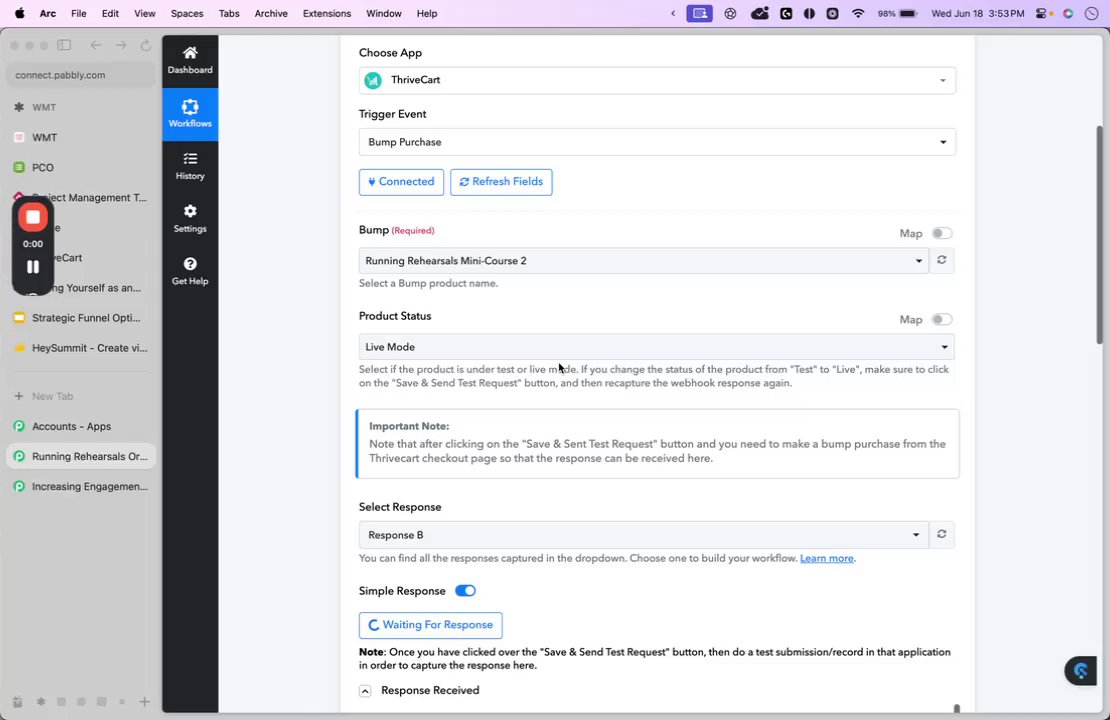
Task: Switch to Accounts - Apps tab
Action: 81,426
